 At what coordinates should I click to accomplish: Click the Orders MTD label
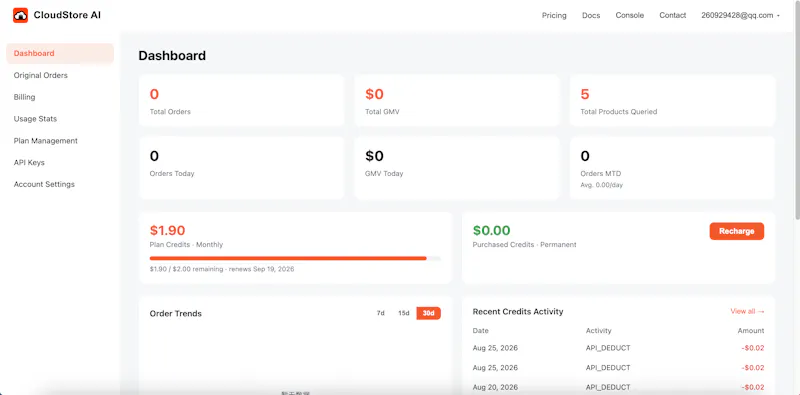[601, 174]
